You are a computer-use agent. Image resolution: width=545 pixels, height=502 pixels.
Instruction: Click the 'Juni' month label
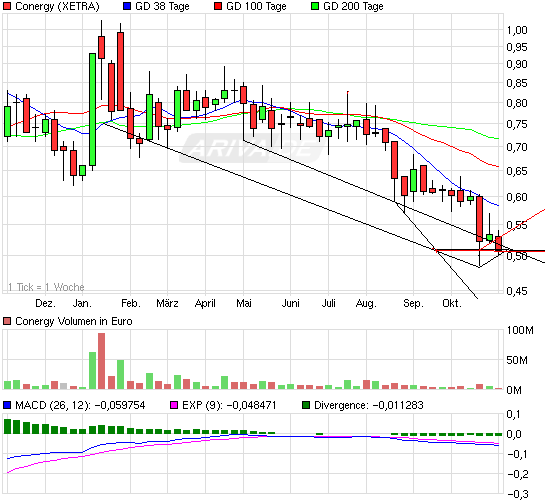(291, 303)
